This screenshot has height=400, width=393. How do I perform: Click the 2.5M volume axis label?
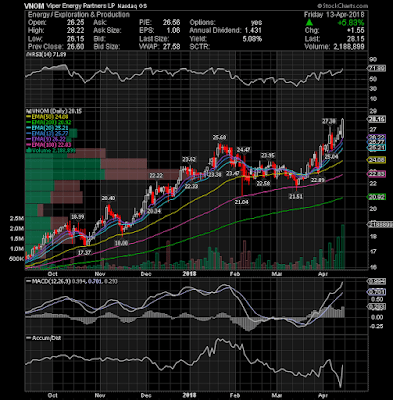(x=17, y=219)
